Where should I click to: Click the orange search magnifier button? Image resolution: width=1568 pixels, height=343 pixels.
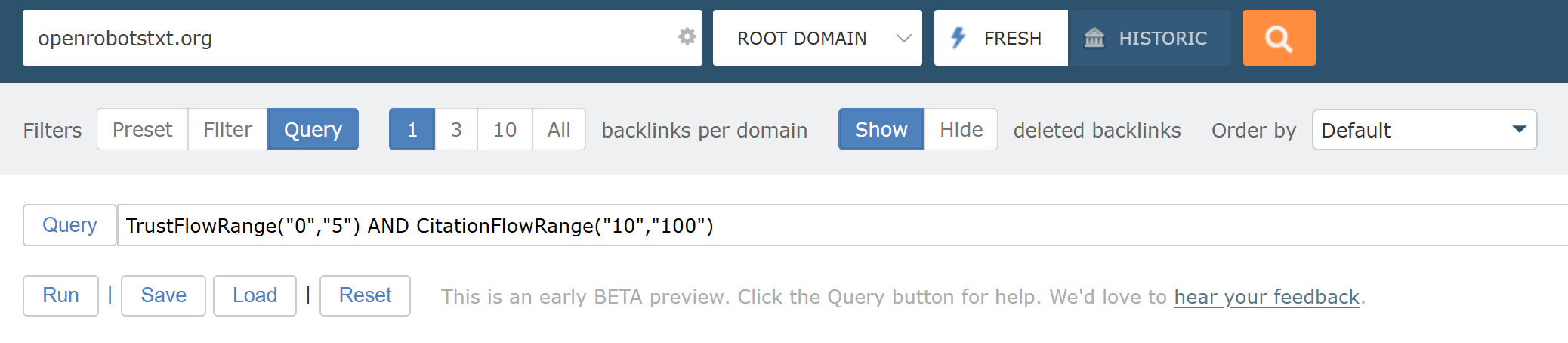1279,38
